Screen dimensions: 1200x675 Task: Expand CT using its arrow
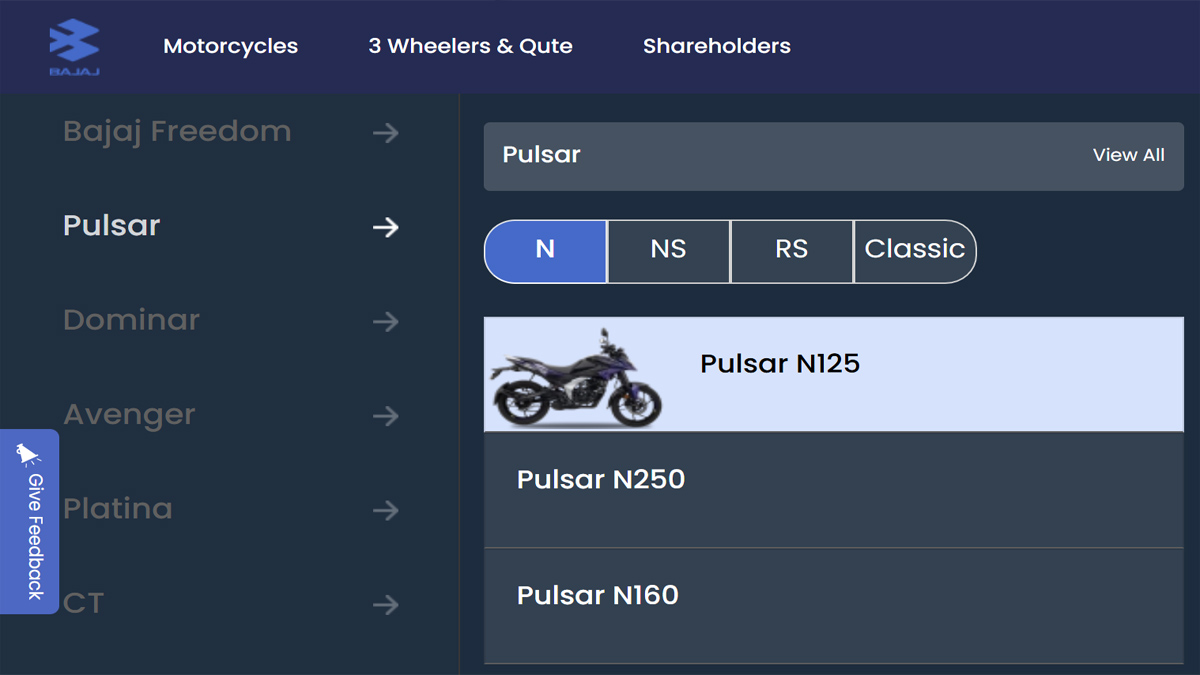(386, 605)
